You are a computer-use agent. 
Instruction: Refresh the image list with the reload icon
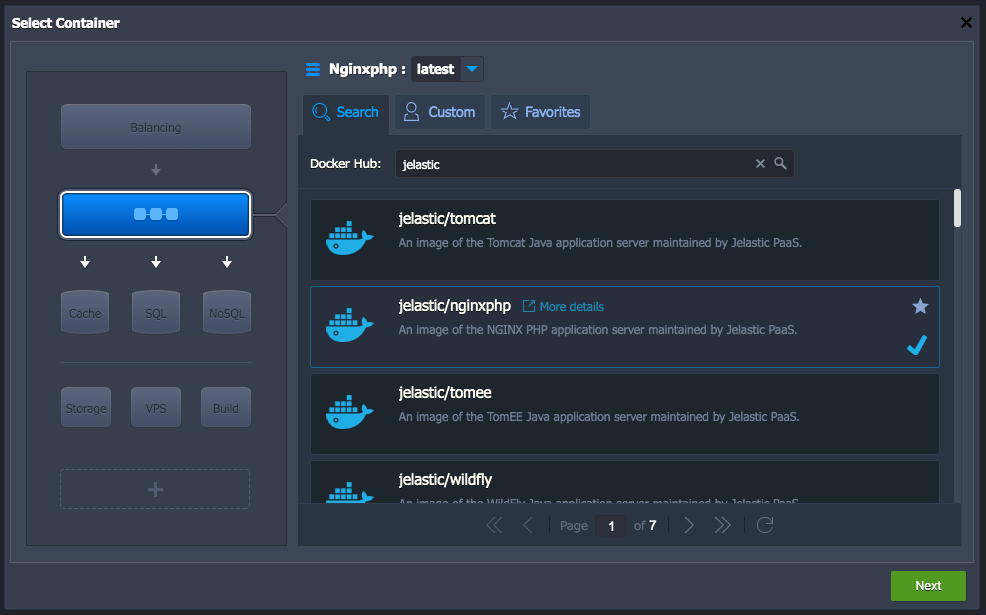[764, 524]
